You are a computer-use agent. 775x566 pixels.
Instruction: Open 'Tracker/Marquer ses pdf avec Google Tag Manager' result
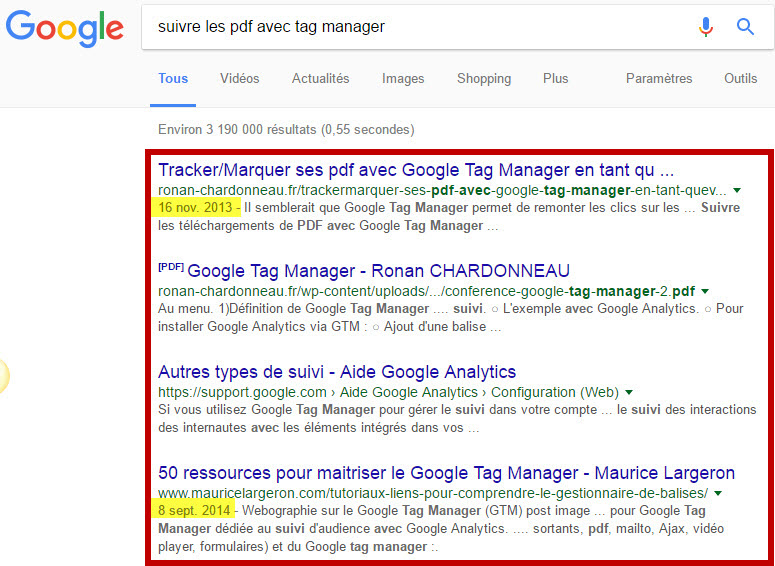(x=416, y=170)
